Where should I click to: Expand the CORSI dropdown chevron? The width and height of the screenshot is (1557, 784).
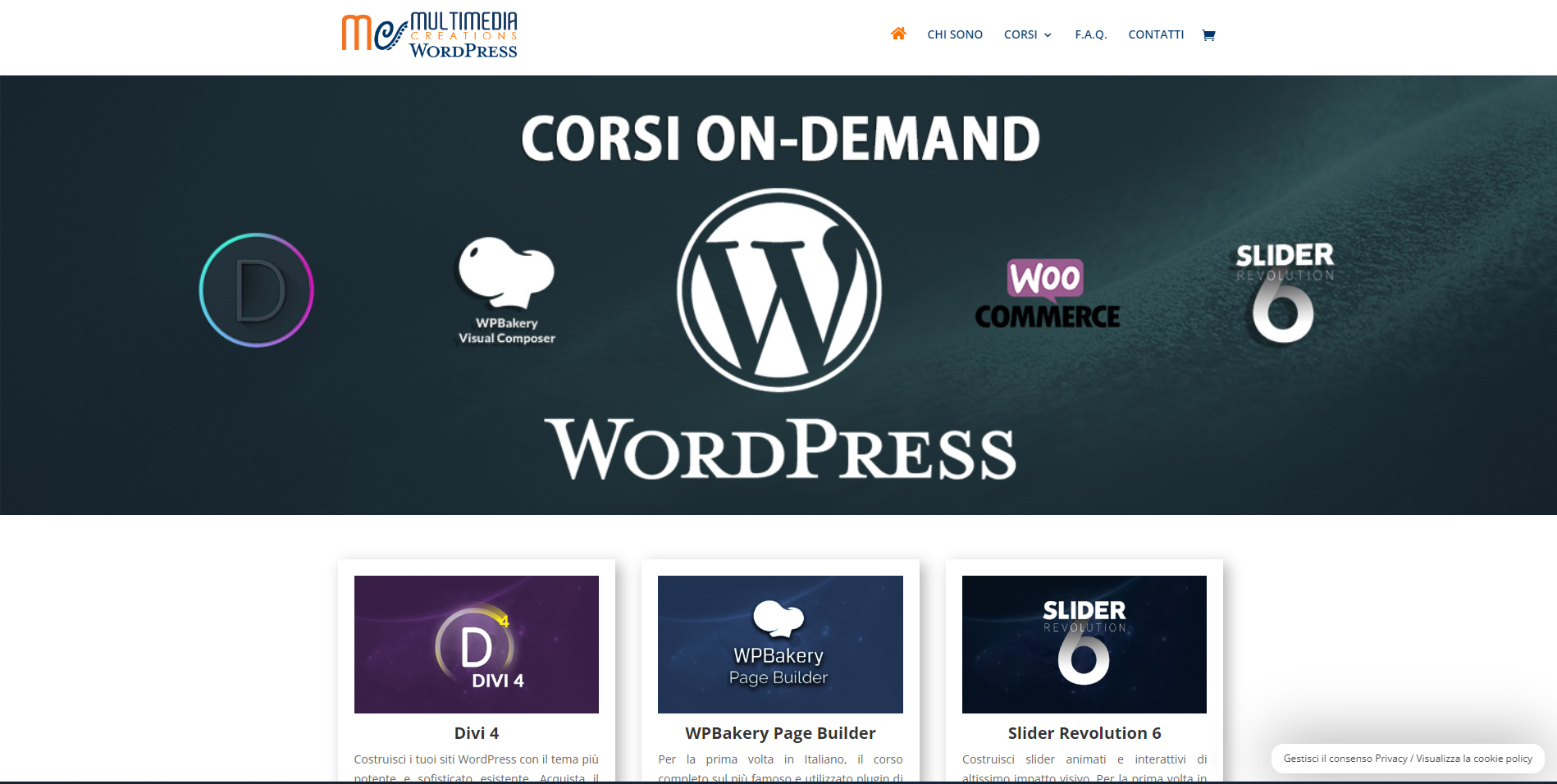[1048, 35]
